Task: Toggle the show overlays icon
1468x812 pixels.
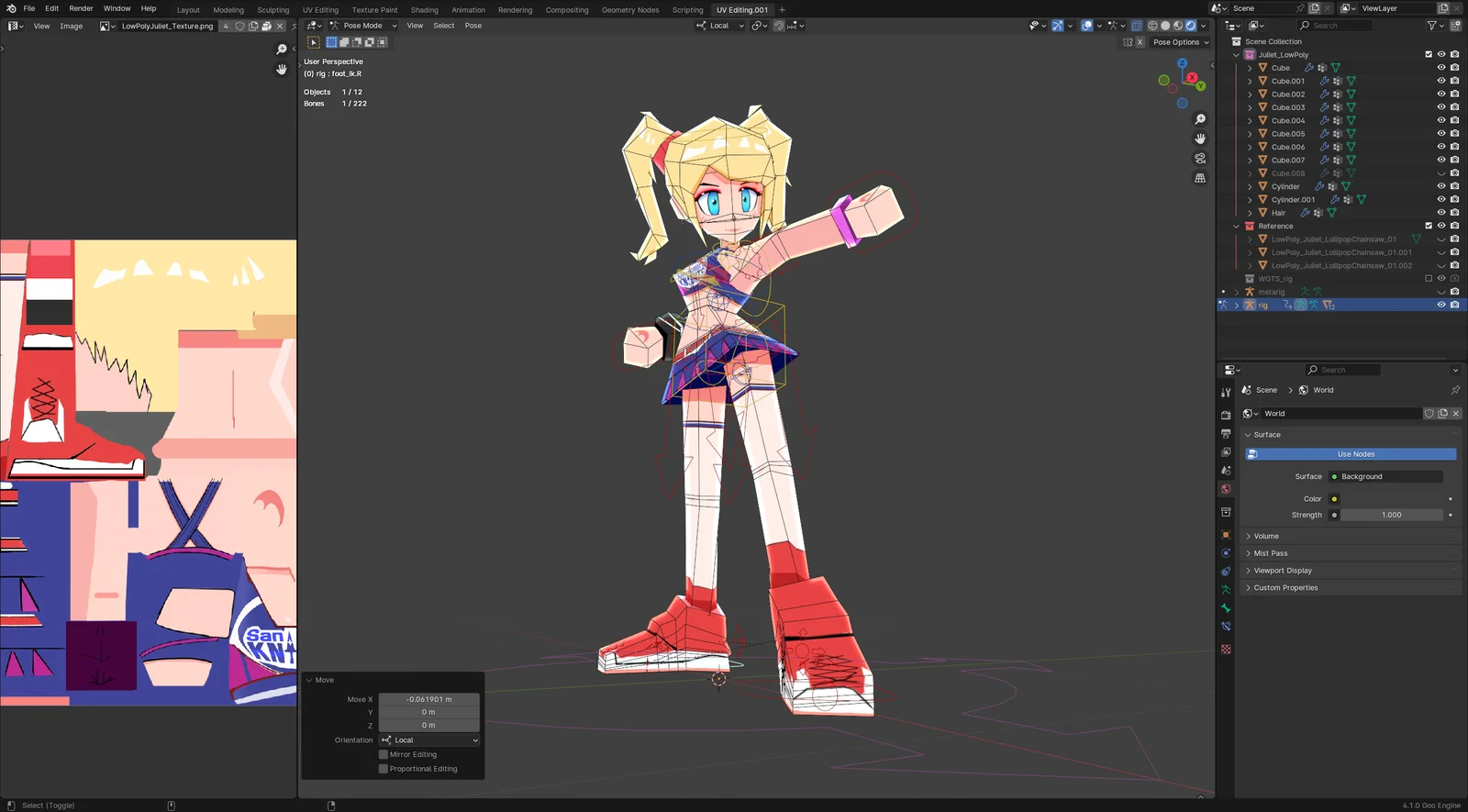Action: point(1086,26)
